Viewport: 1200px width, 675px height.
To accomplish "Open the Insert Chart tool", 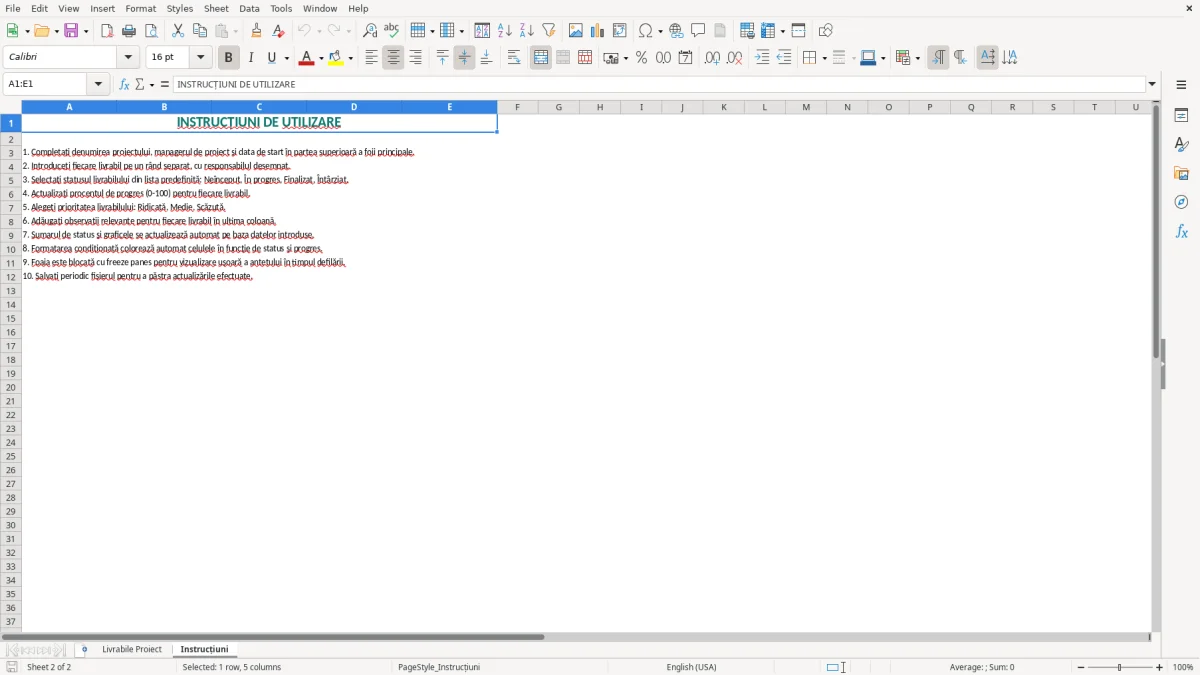I will coord(597,30).
